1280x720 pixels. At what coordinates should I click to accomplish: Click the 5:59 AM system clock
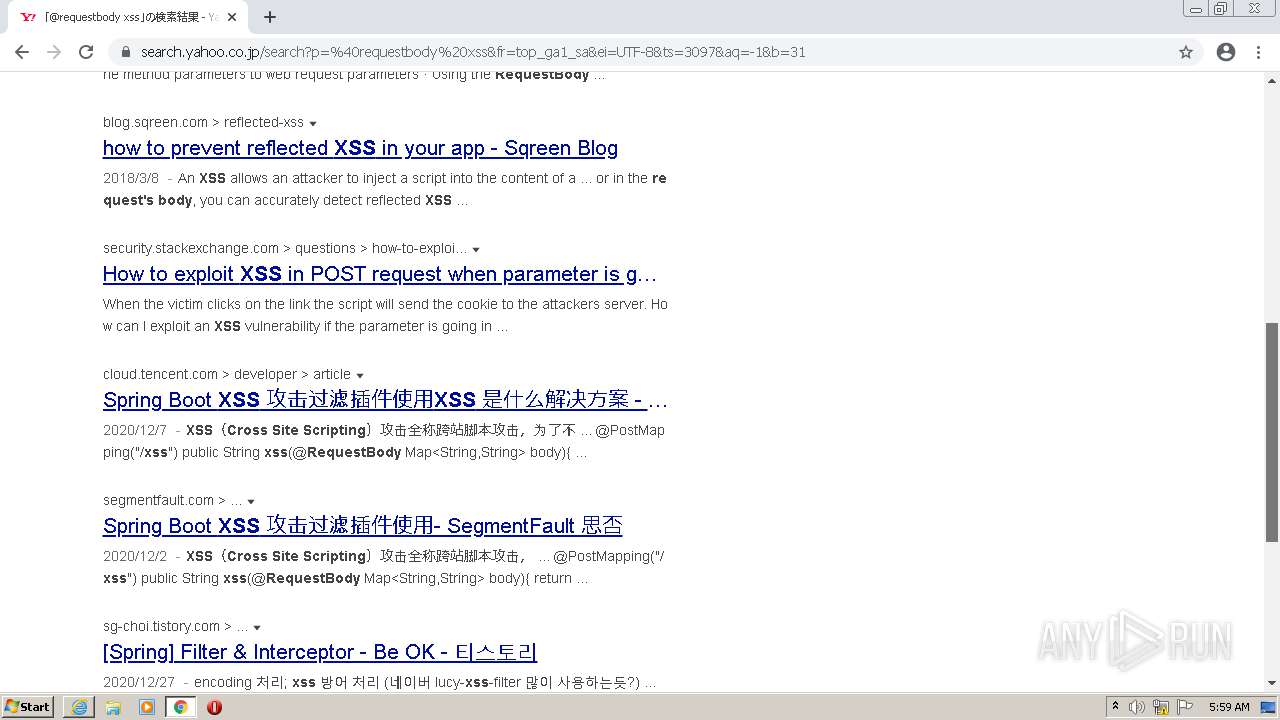pyautogui.click(x=1229, y=707)
